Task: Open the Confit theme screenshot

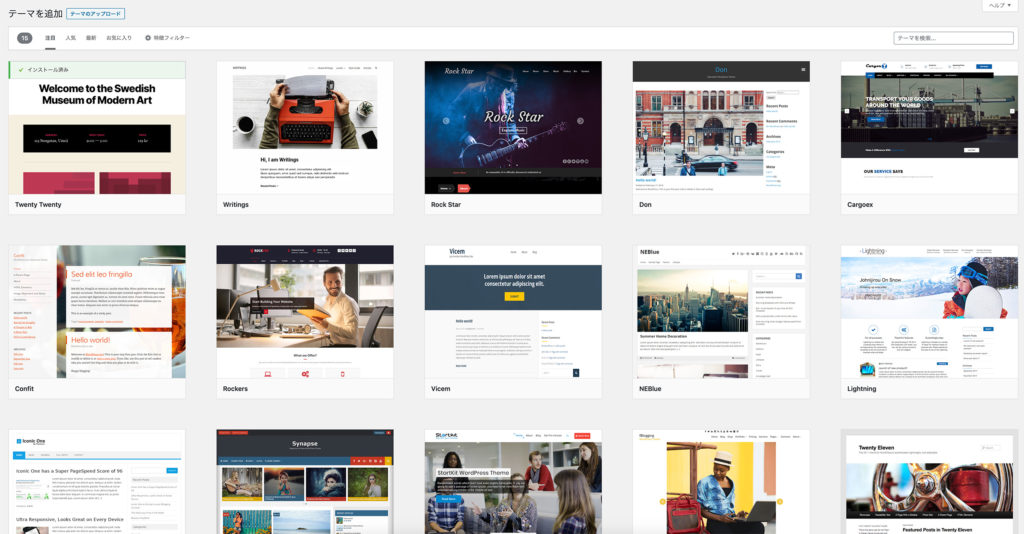Action: [x=97, y=311]
